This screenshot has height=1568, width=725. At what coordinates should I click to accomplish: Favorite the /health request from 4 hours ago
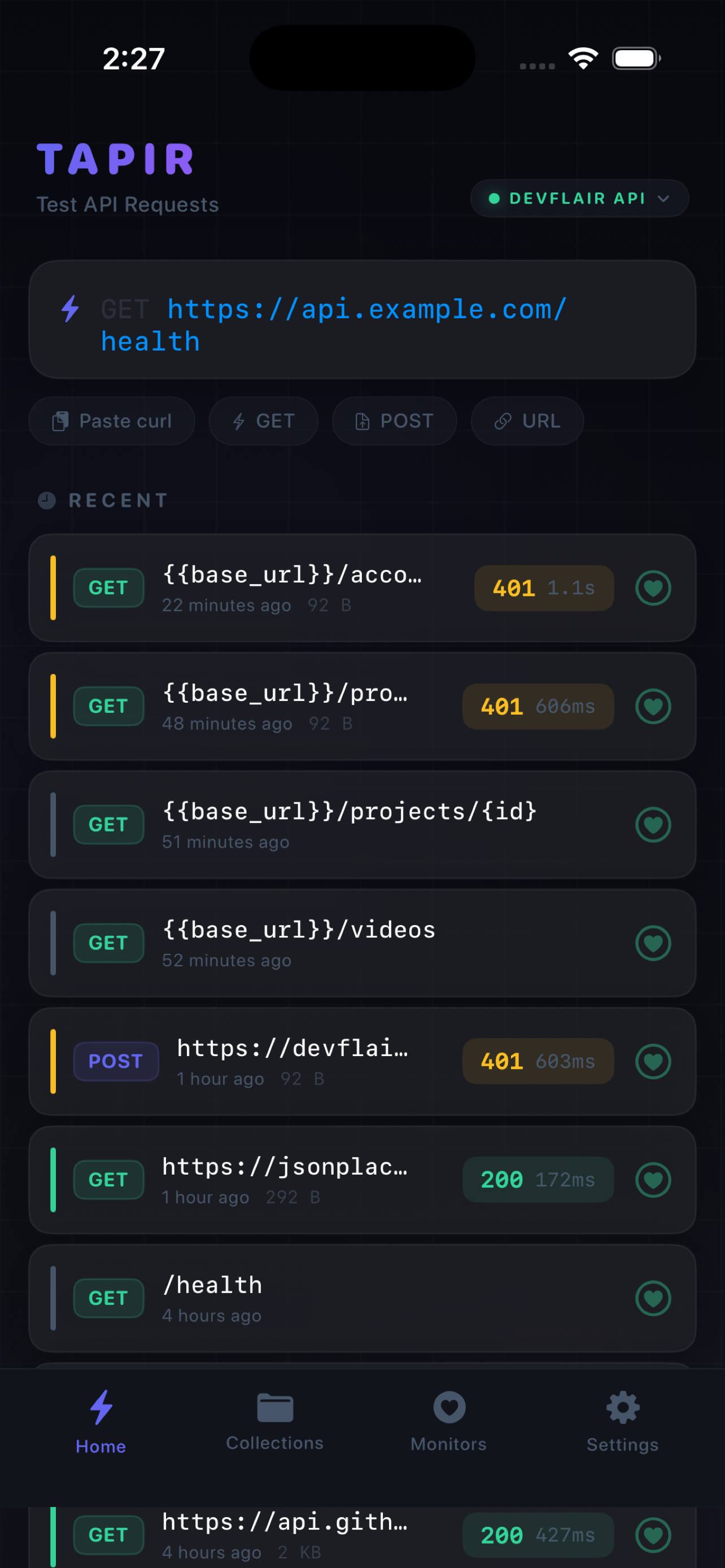click(653, 1298)
